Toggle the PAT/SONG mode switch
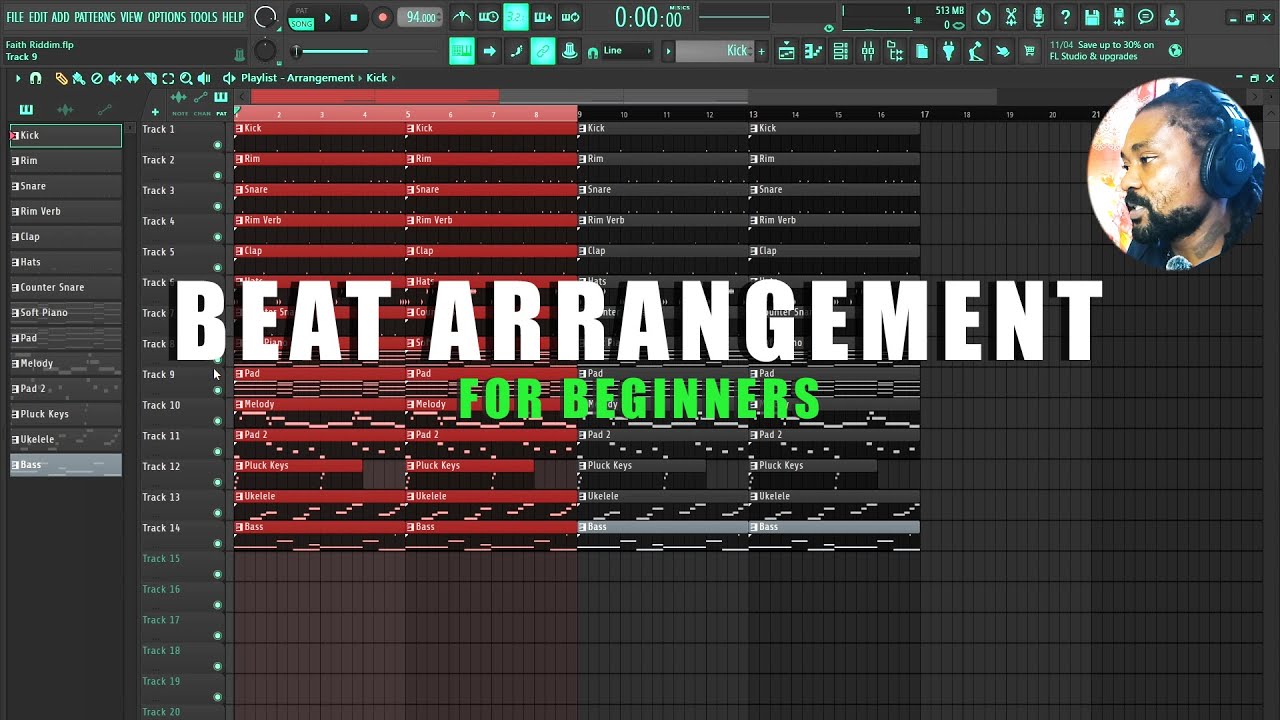 tap(301, 17)
